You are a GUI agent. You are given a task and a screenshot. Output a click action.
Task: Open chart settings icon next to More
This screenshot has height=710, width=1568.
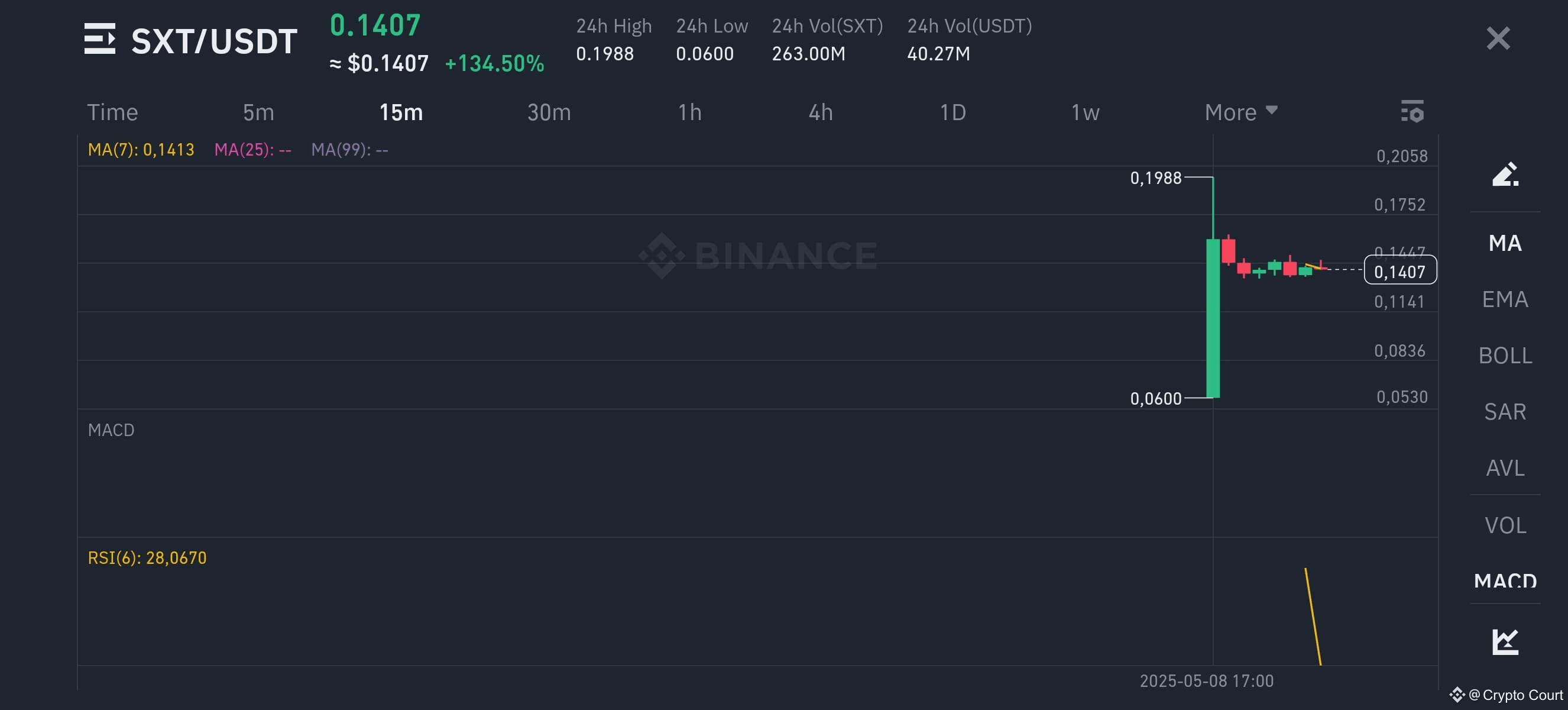point(1412,111)
